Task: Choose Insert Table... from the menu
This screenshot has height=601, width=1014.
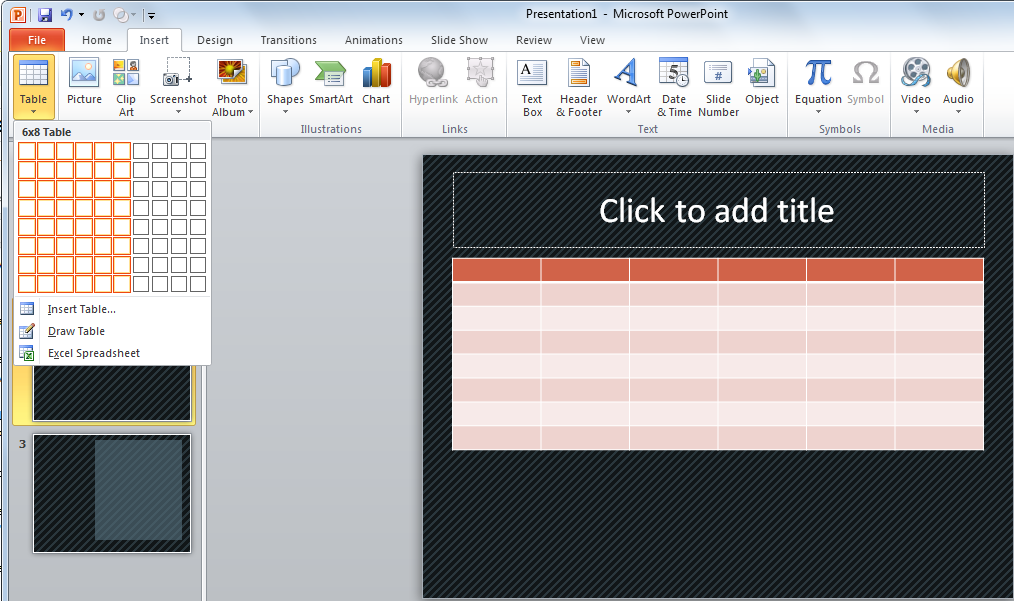Action: click(x=81, y=309)
